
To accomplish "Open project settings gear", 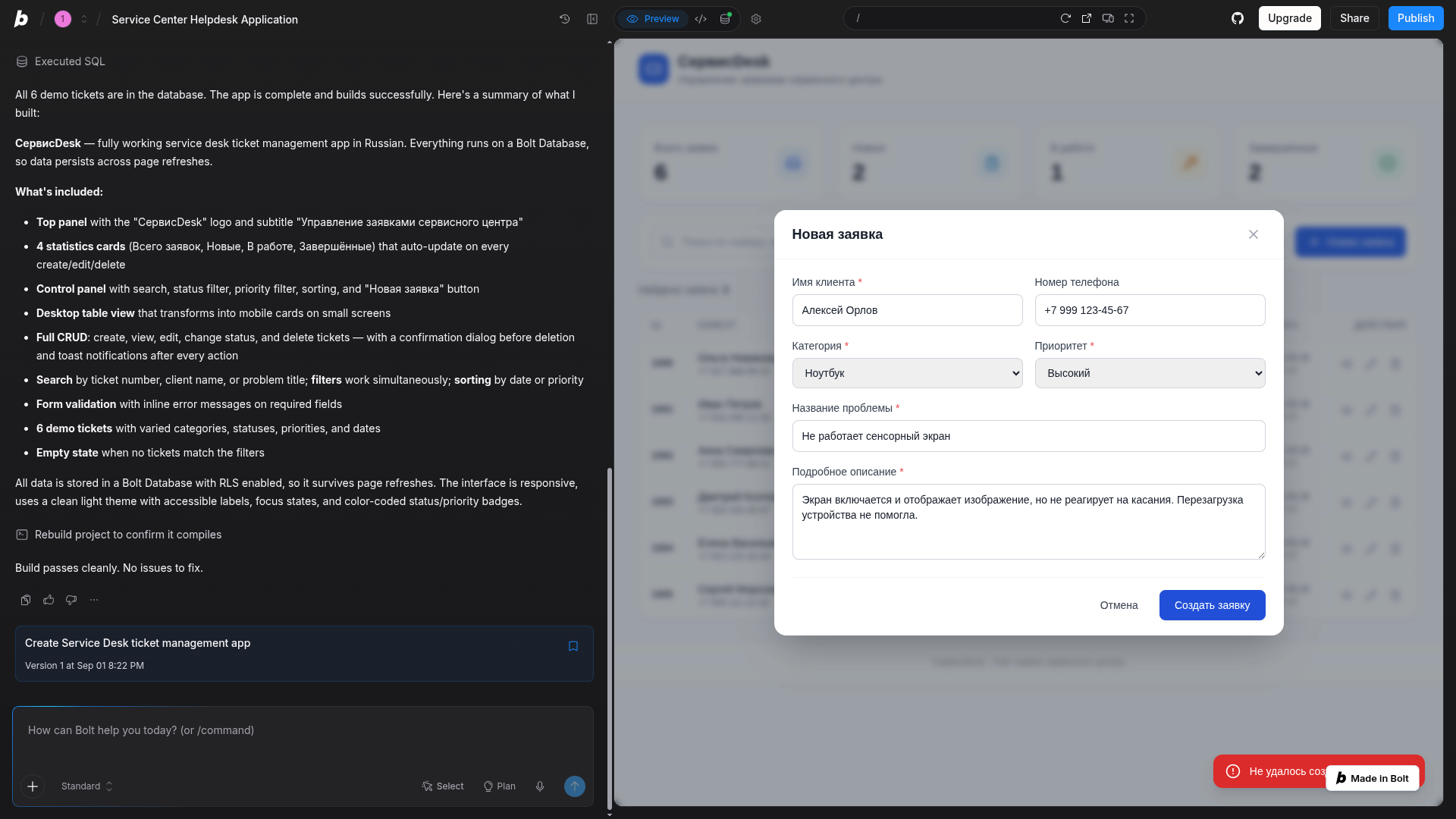I will [x=756, y=19].
